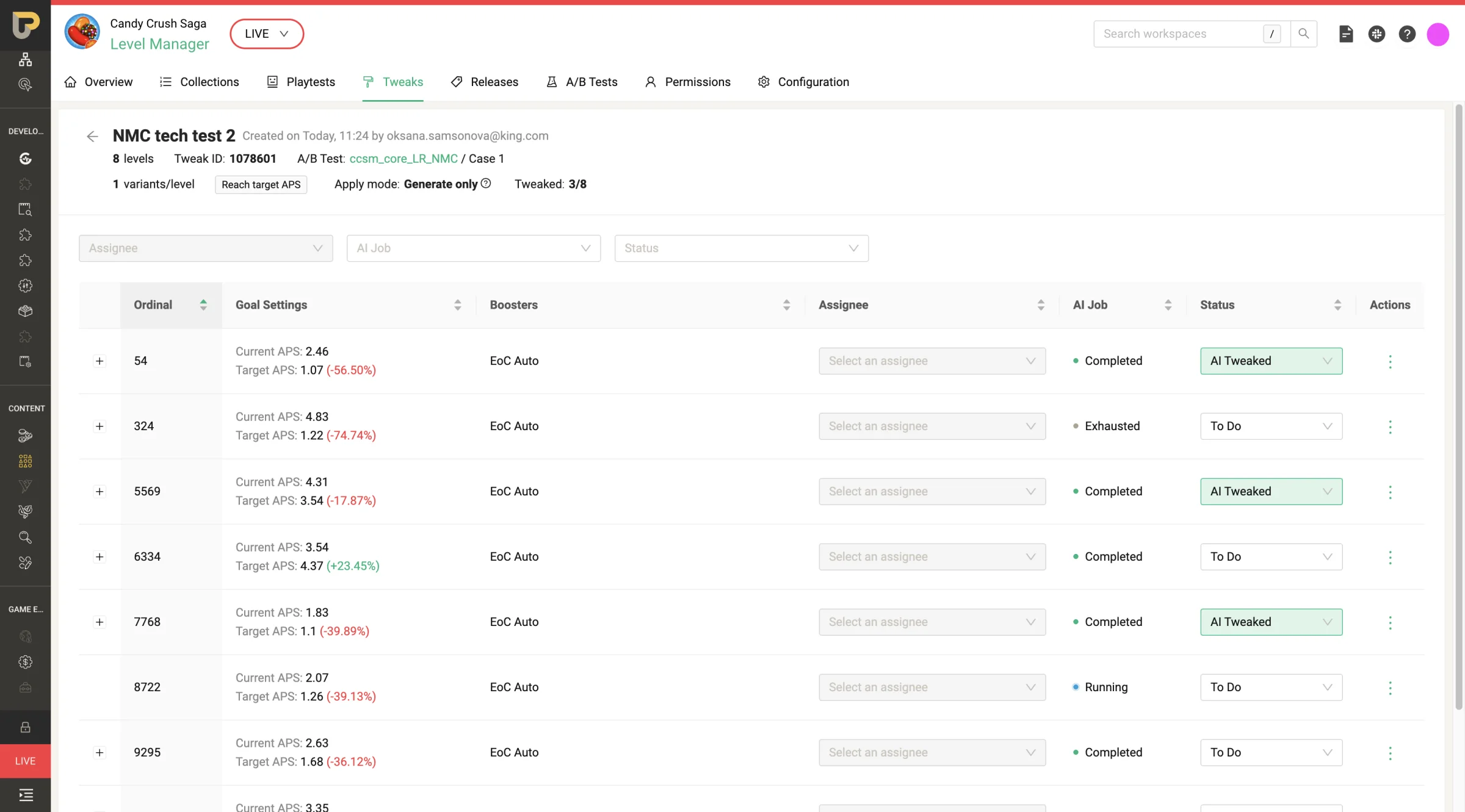Click the sidebar hierarchy icon at top
This screenshot has height=812, width=1465.
click(25, 59)
